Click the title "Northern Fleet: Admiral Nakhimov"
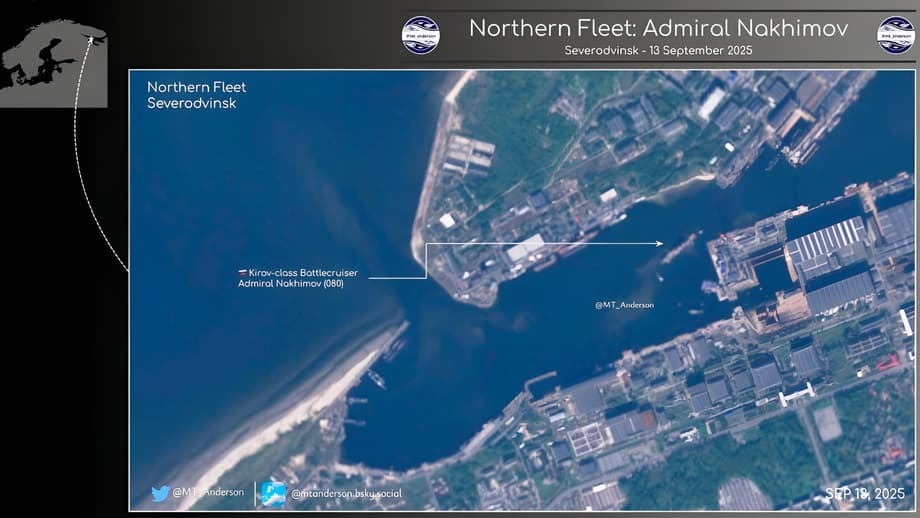Screen dimensions: 920x518 point(658,28)
